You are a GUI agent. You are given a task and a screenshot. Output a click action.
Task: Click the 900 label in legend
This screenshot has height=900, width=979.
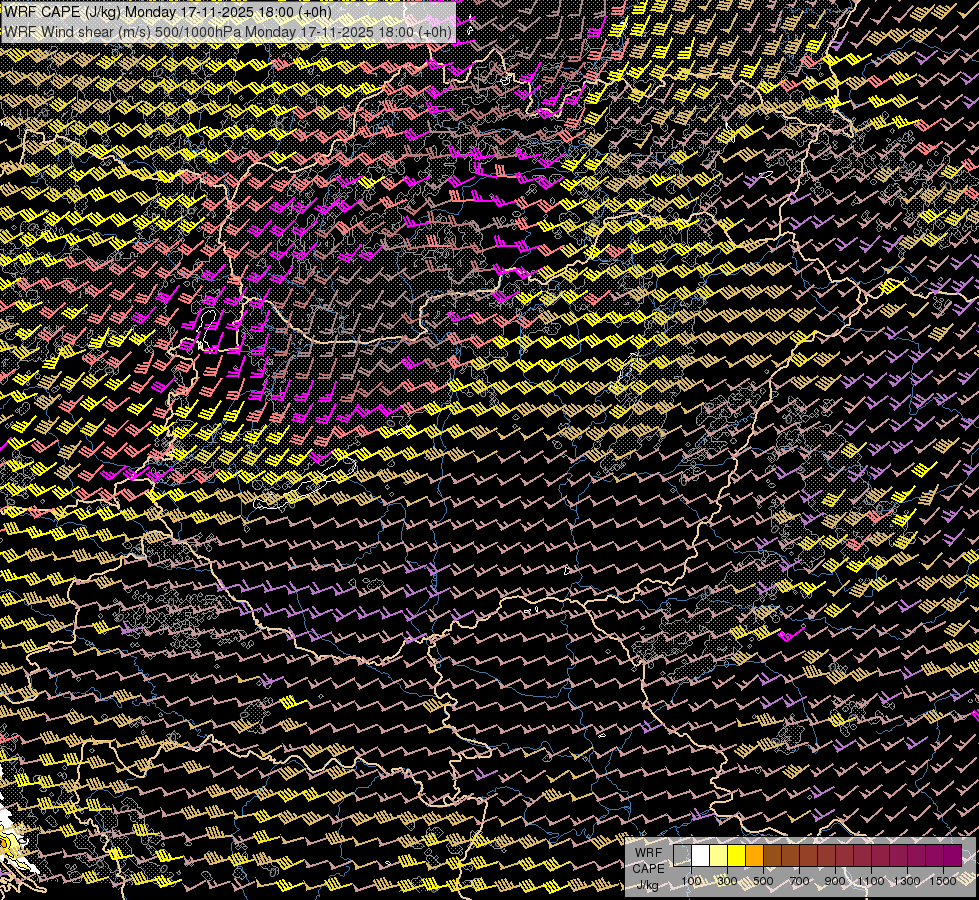click(835, 881)
